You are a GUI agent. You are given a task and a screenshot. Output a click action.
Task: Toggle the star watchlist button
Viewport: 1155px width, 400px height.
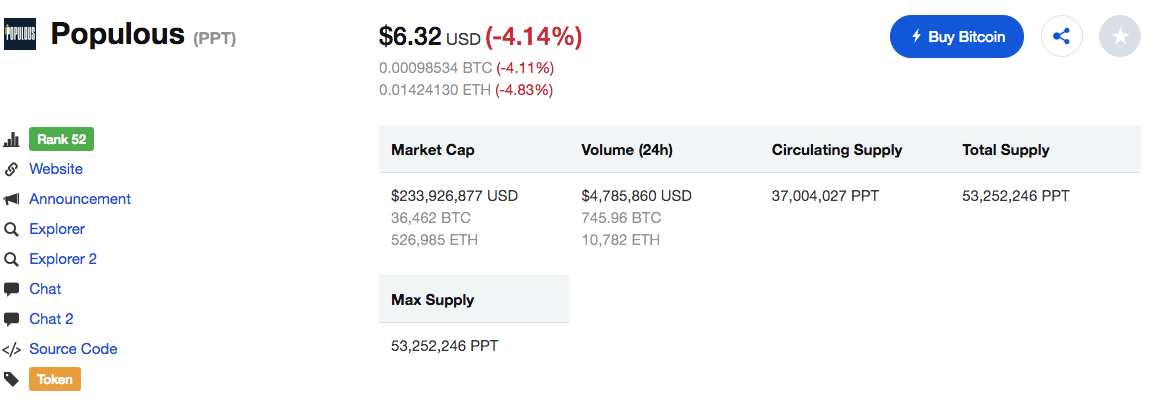coord(1120,37)
